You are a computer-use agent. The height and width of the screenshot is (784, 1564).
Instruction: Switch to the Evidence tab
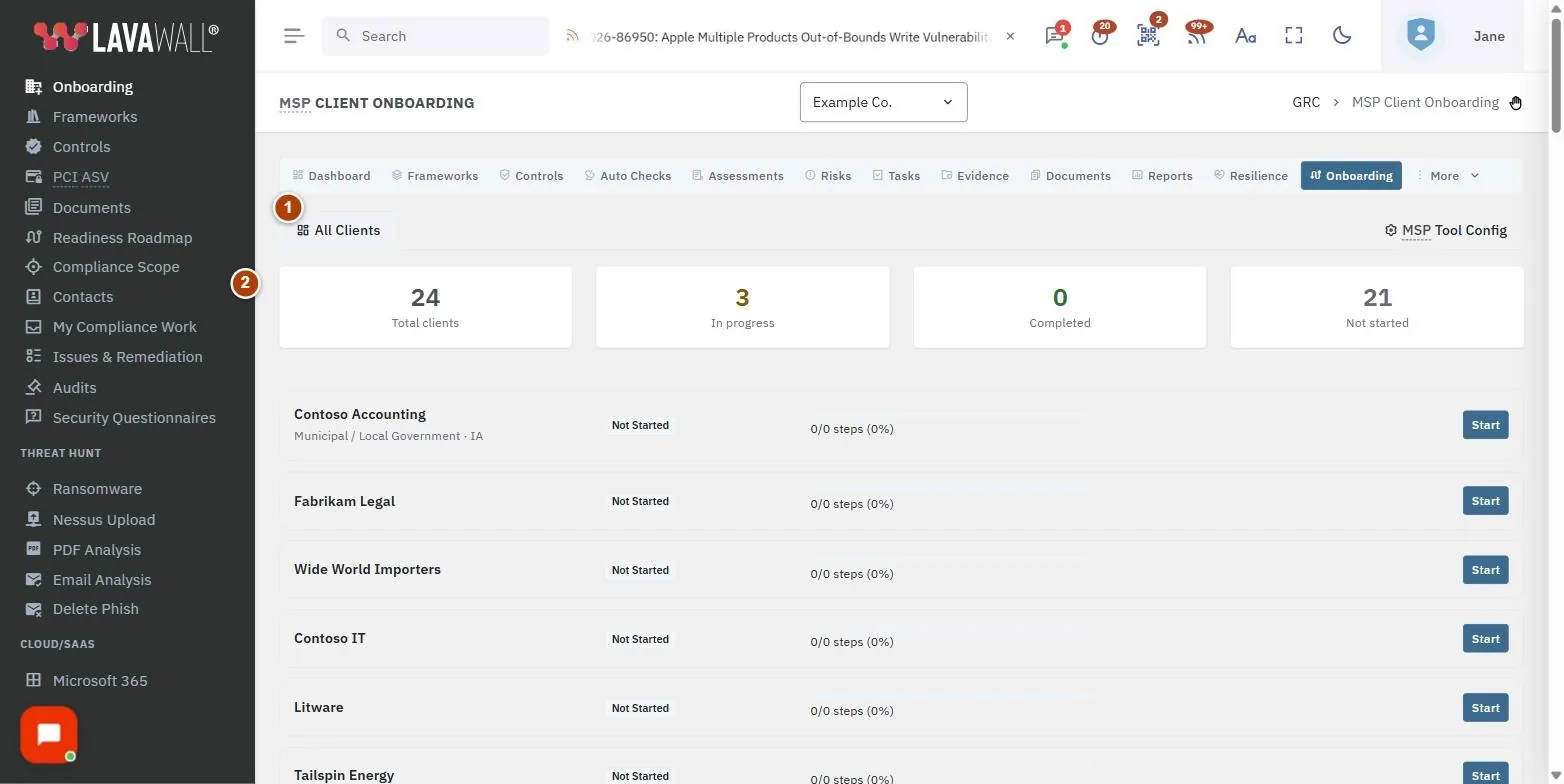[975, 176]
